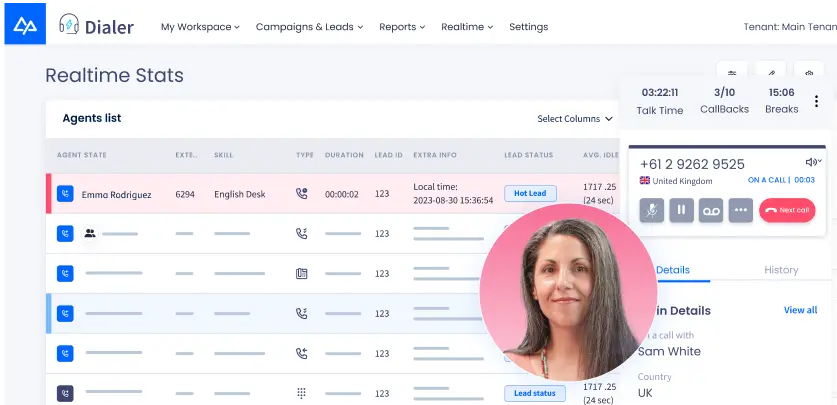Viewport: 837px width, 405px height.
Task: Open the gray three-dot call options button
Action: (740, 210)
